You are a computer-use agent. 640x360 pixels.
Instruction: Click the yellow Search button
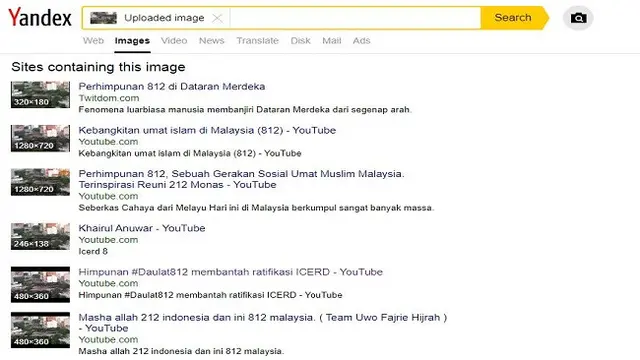click(x=514, y=18)
